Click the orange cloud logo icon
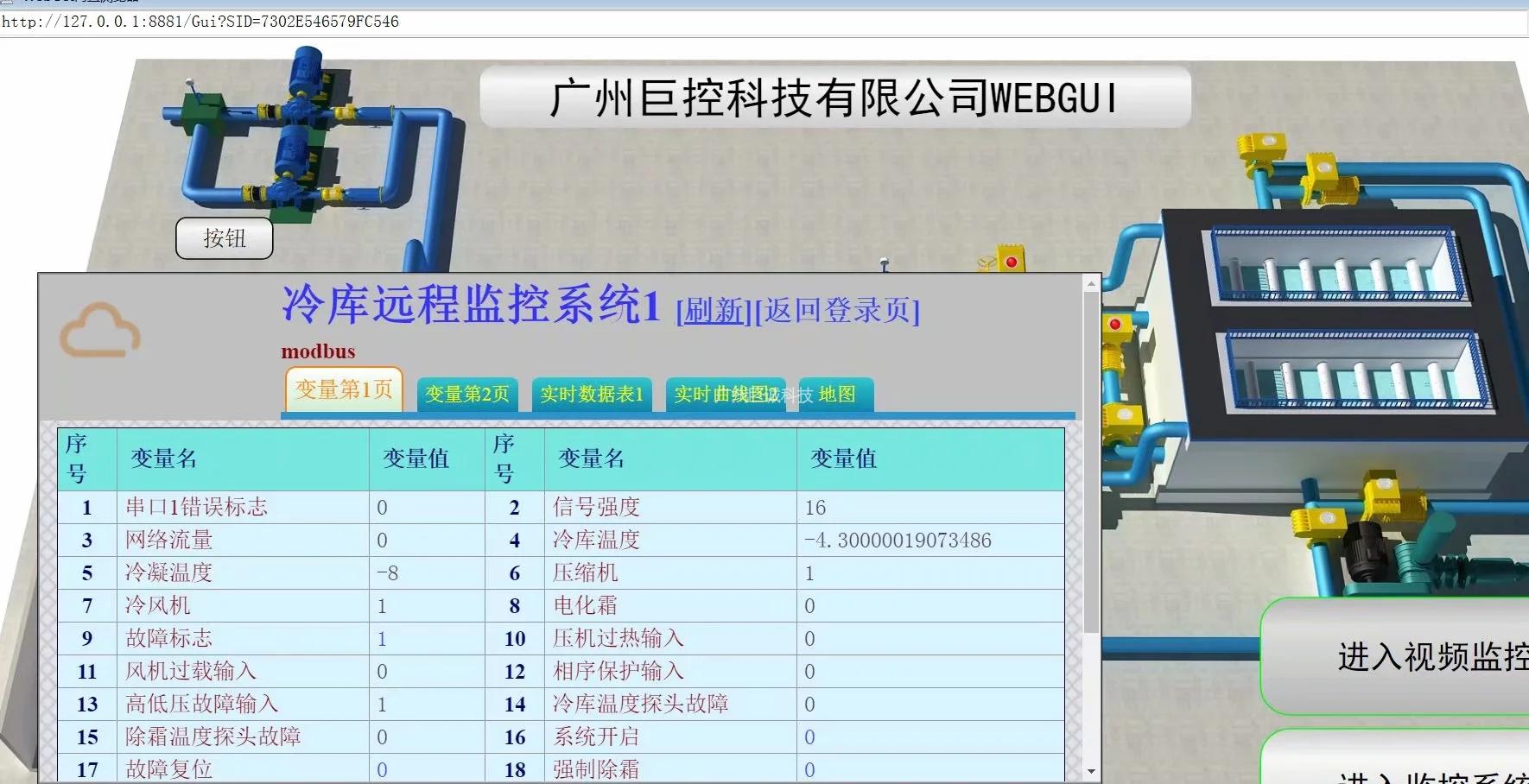 coord(99,331)
